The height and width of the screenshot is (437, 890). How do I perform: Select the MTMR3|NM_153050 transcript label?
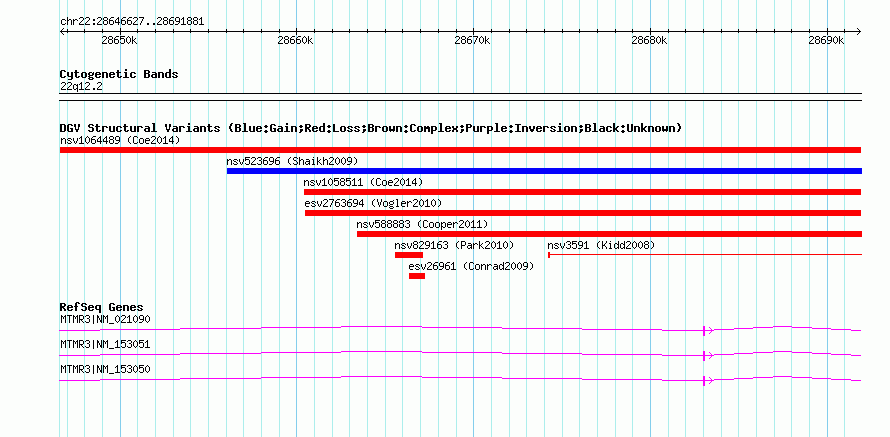click(x=105, y=369)
